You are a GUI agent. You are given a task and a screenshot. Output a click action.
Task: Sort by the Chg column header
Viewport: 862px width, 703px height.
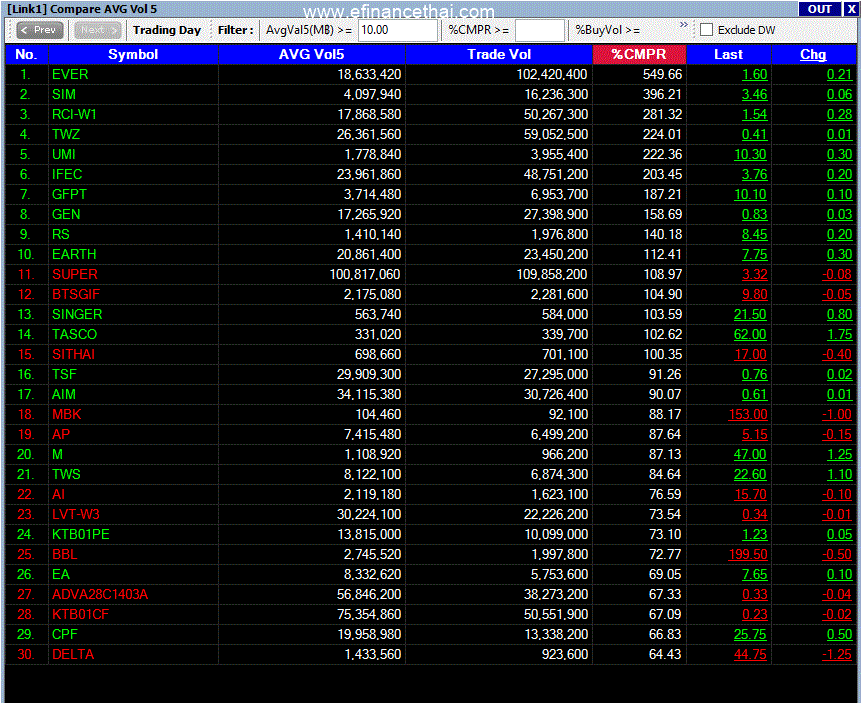813,54
